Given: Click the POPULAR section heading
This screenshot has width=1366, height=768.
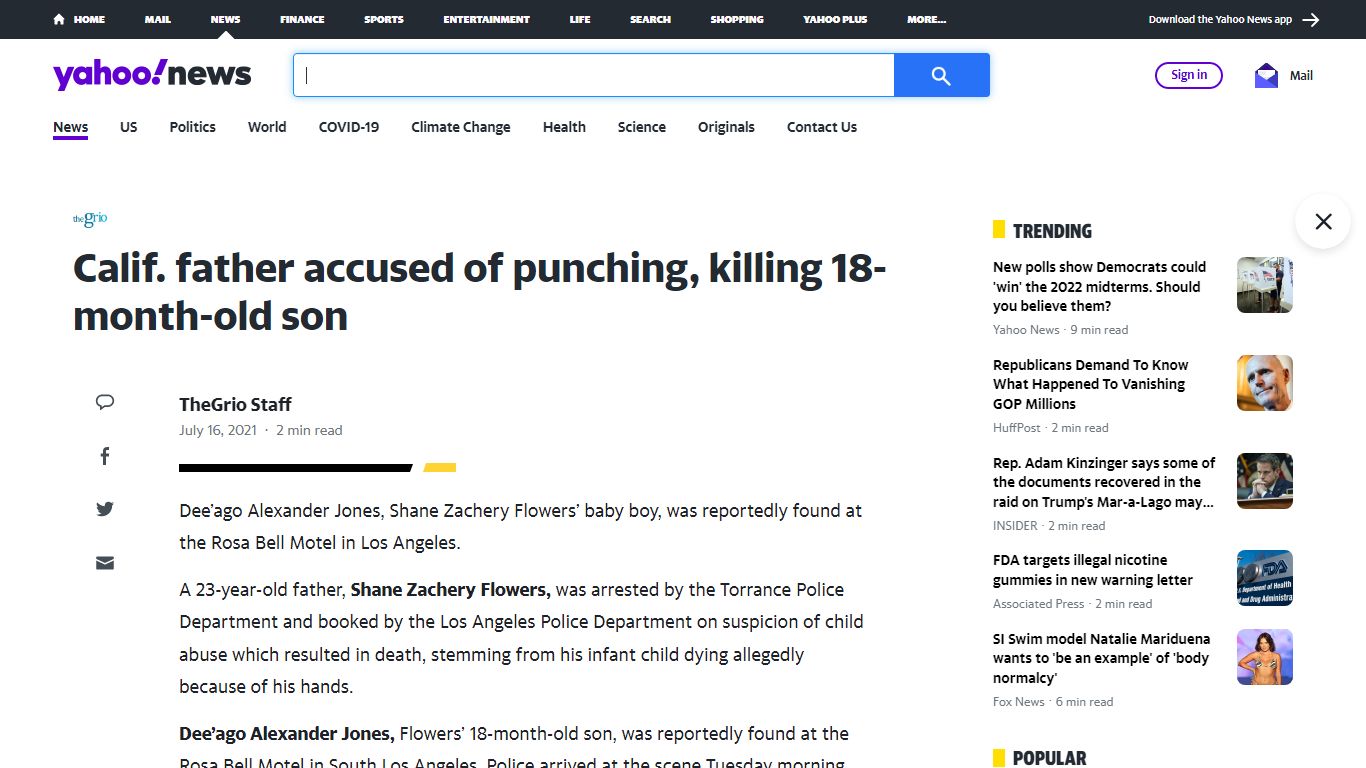Looking at the screenshot, I should [x=1049, y=758].
